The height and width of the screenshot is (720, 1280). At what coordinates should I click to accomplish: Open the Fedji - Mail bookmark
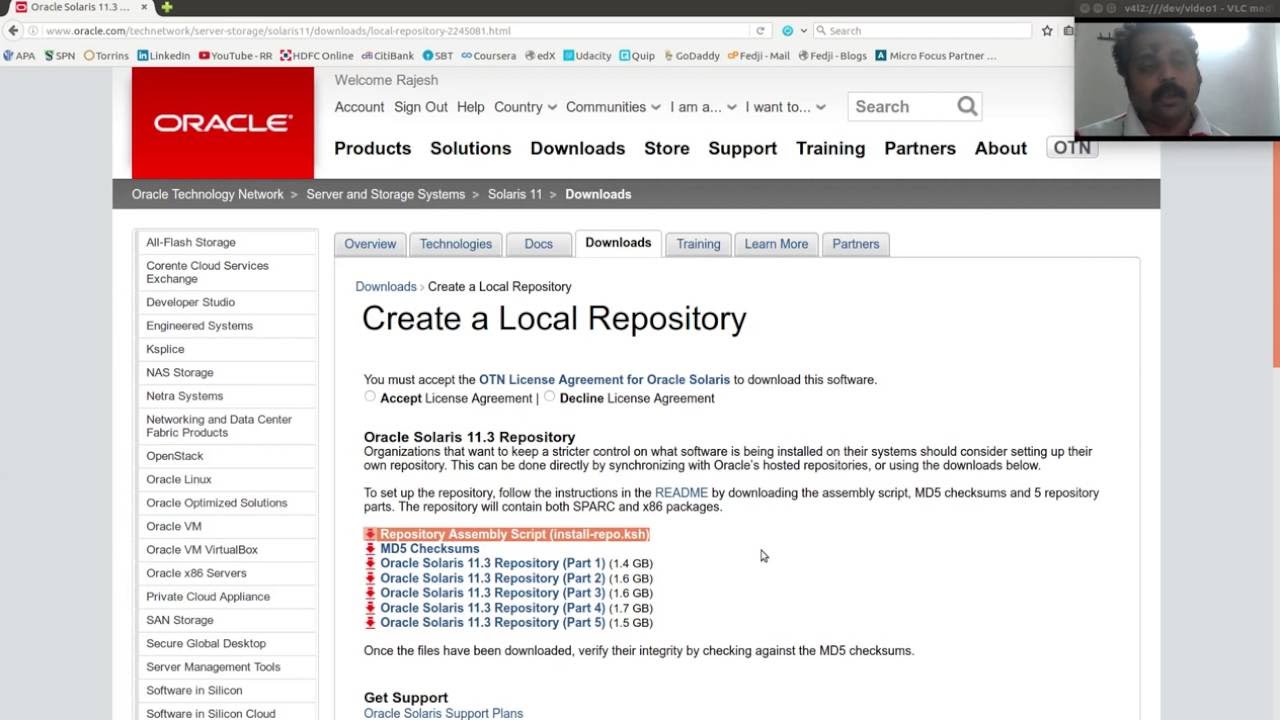[x=758, y=56]
